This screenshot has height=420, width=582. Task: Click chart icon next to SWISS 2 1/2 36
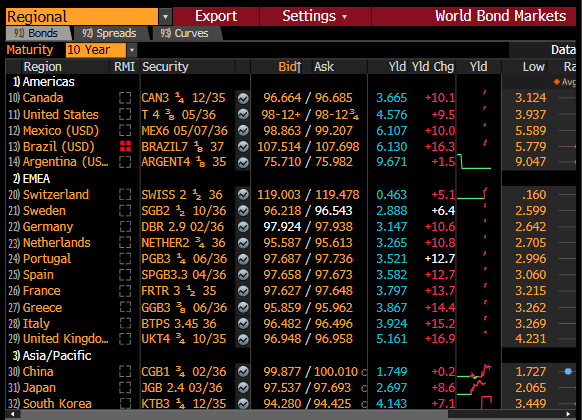click(243, 194)
